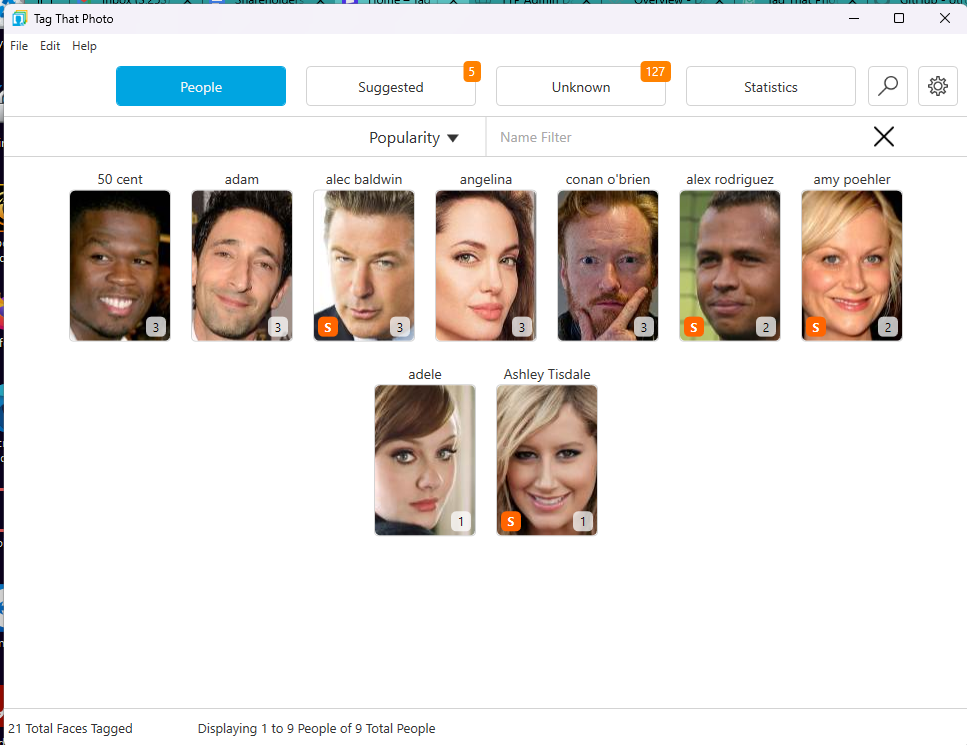Open the File menu
This screenshot has height=745, width=967.
(x=18, y=45)
